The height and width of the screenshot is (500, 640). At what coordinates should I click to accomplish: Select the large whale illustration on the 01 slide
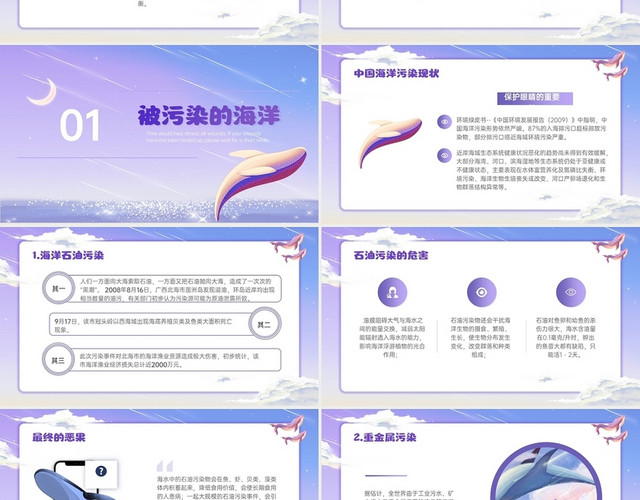[260, 182]
